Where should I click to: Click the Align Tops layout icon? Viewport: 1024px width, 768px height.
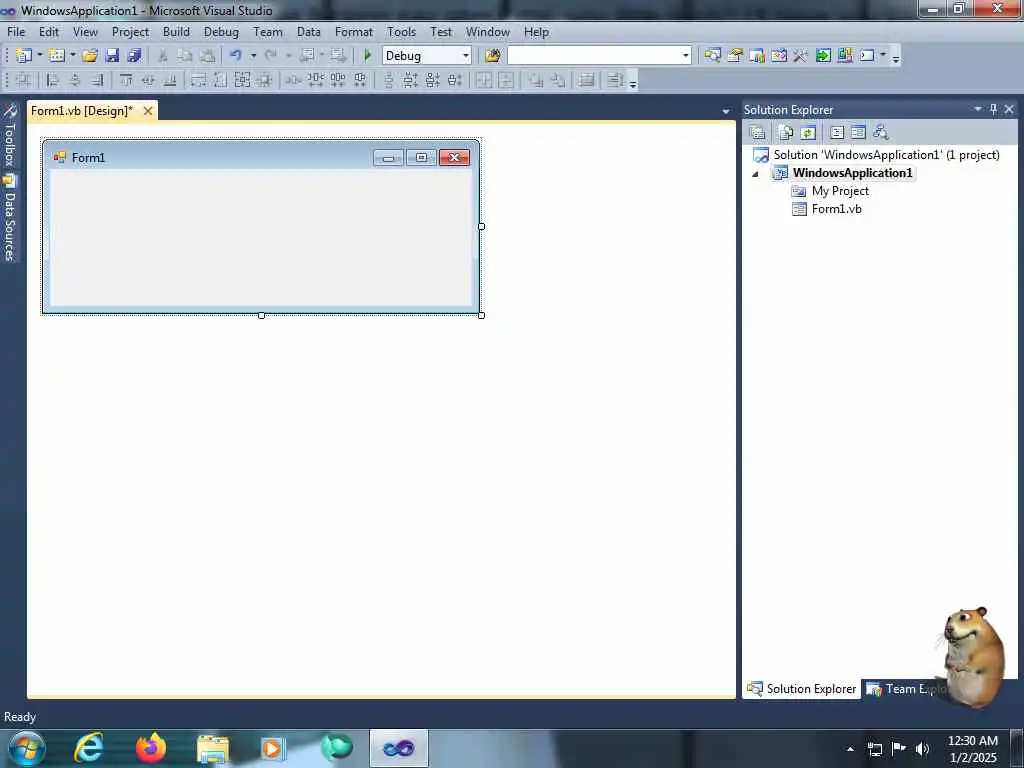coord(126,80)
